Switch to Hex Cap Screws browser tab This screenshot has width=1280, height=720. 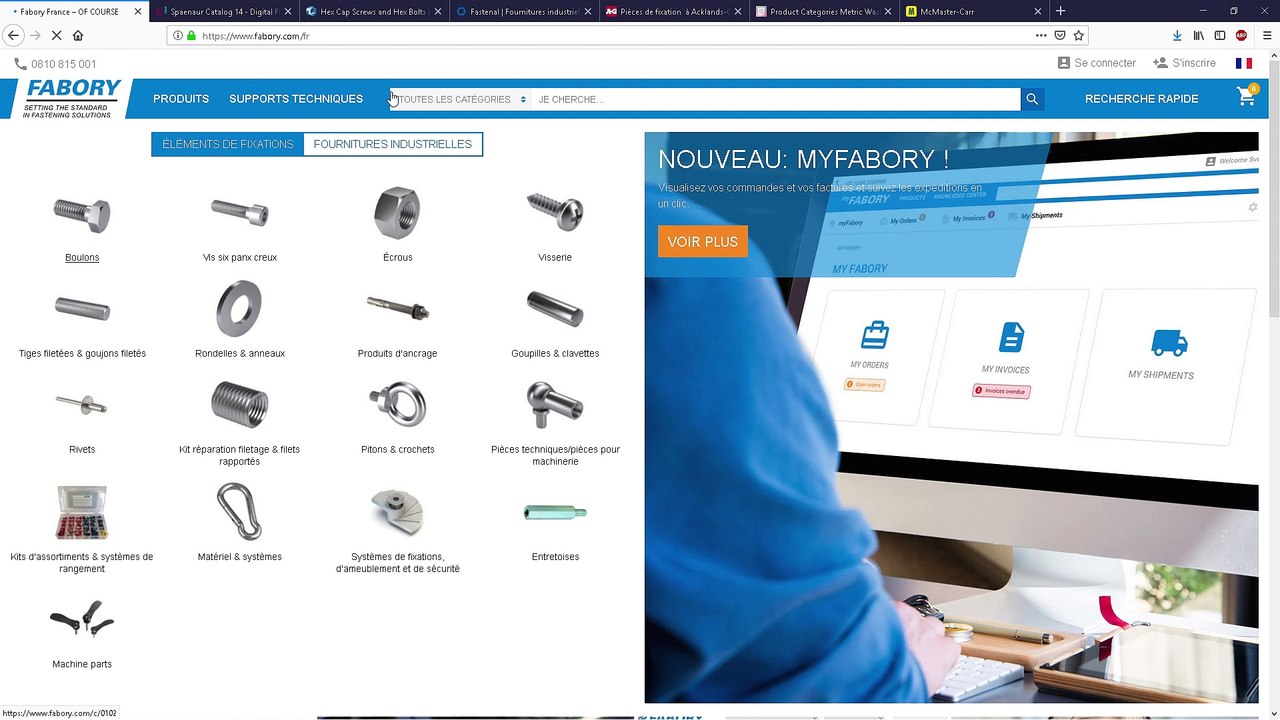pyautogui.click(x=374, y=11)
